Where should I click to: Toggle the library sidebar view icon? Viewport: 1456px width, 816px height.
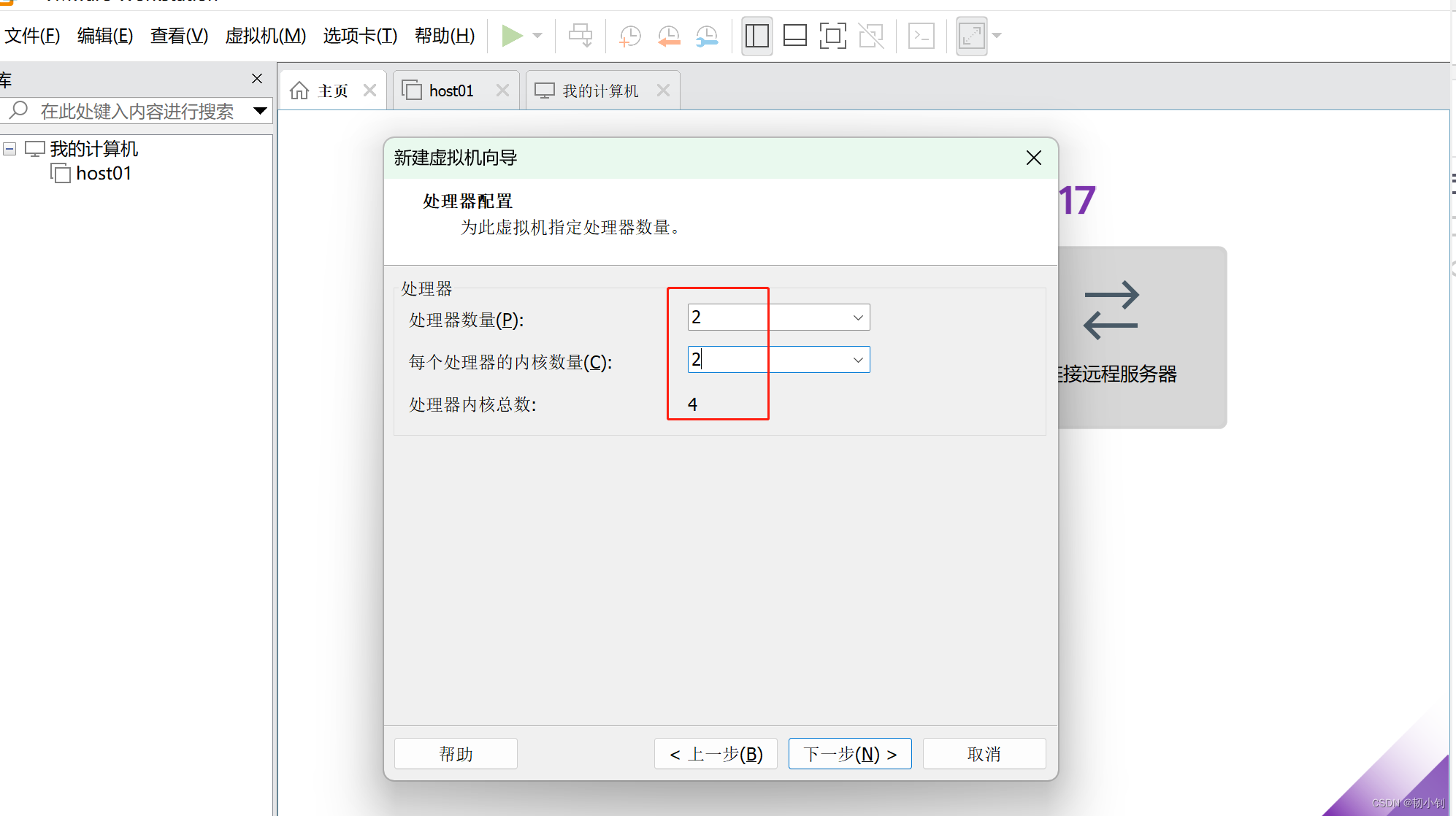pos(756,35)
